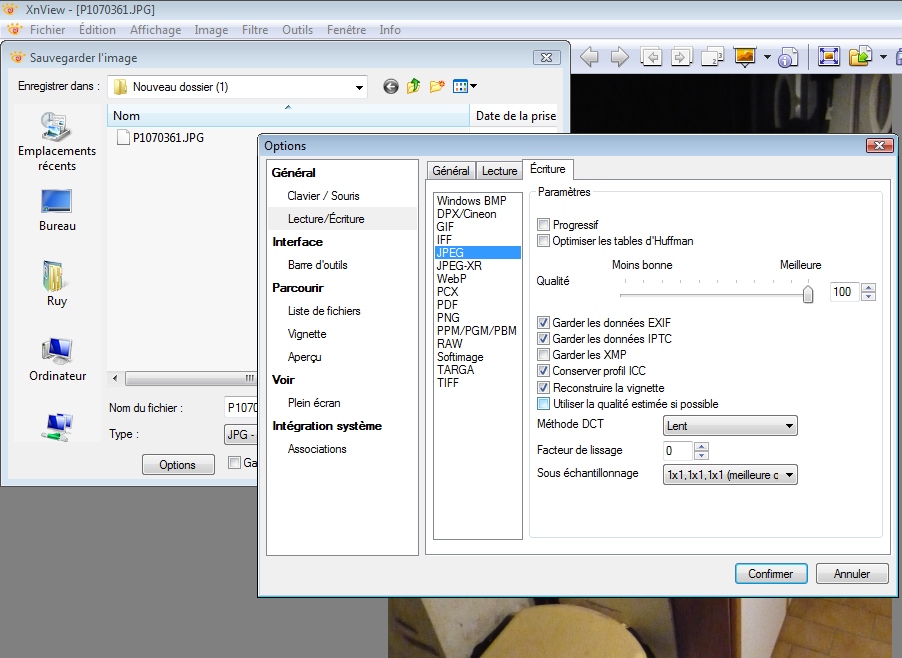Click the Qualité slider handle

pos(808,293)
